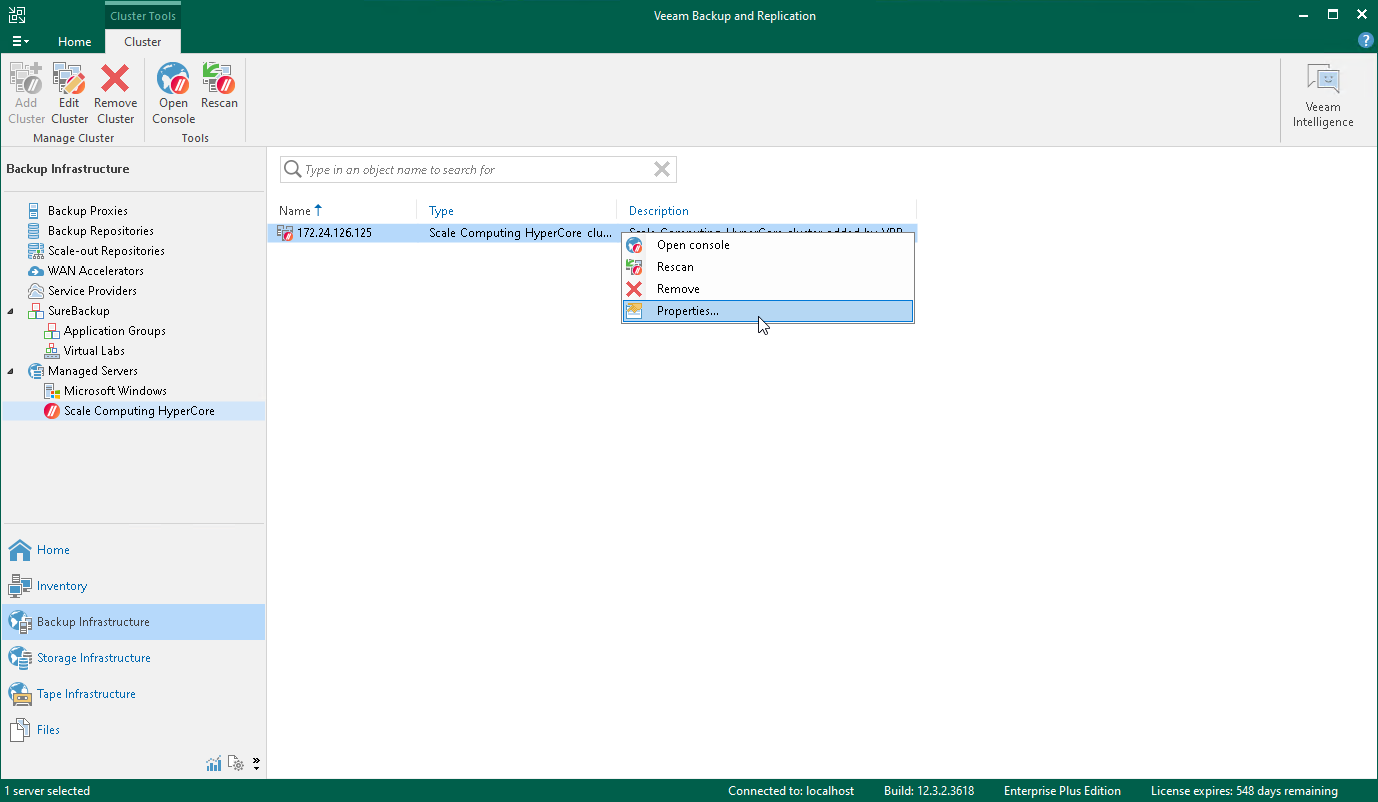This screenshot has width=1378, height=802.
Task: Clear the search box with X
Action: coord(661,170)
